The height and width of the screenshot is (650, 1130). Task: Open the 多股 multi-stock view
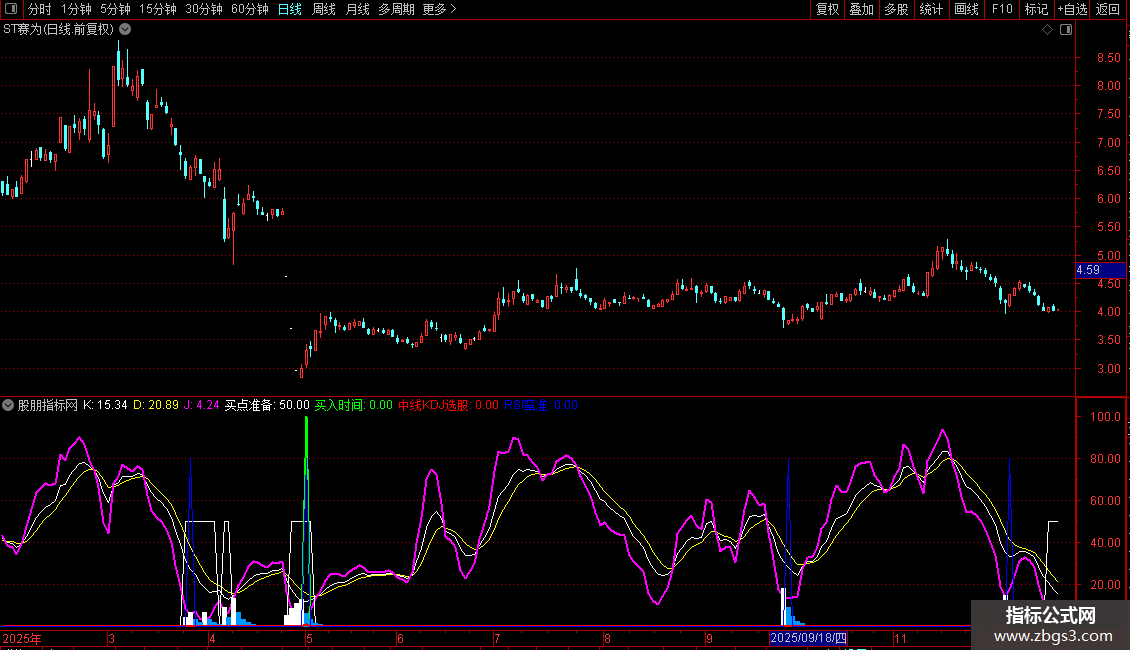895,10
